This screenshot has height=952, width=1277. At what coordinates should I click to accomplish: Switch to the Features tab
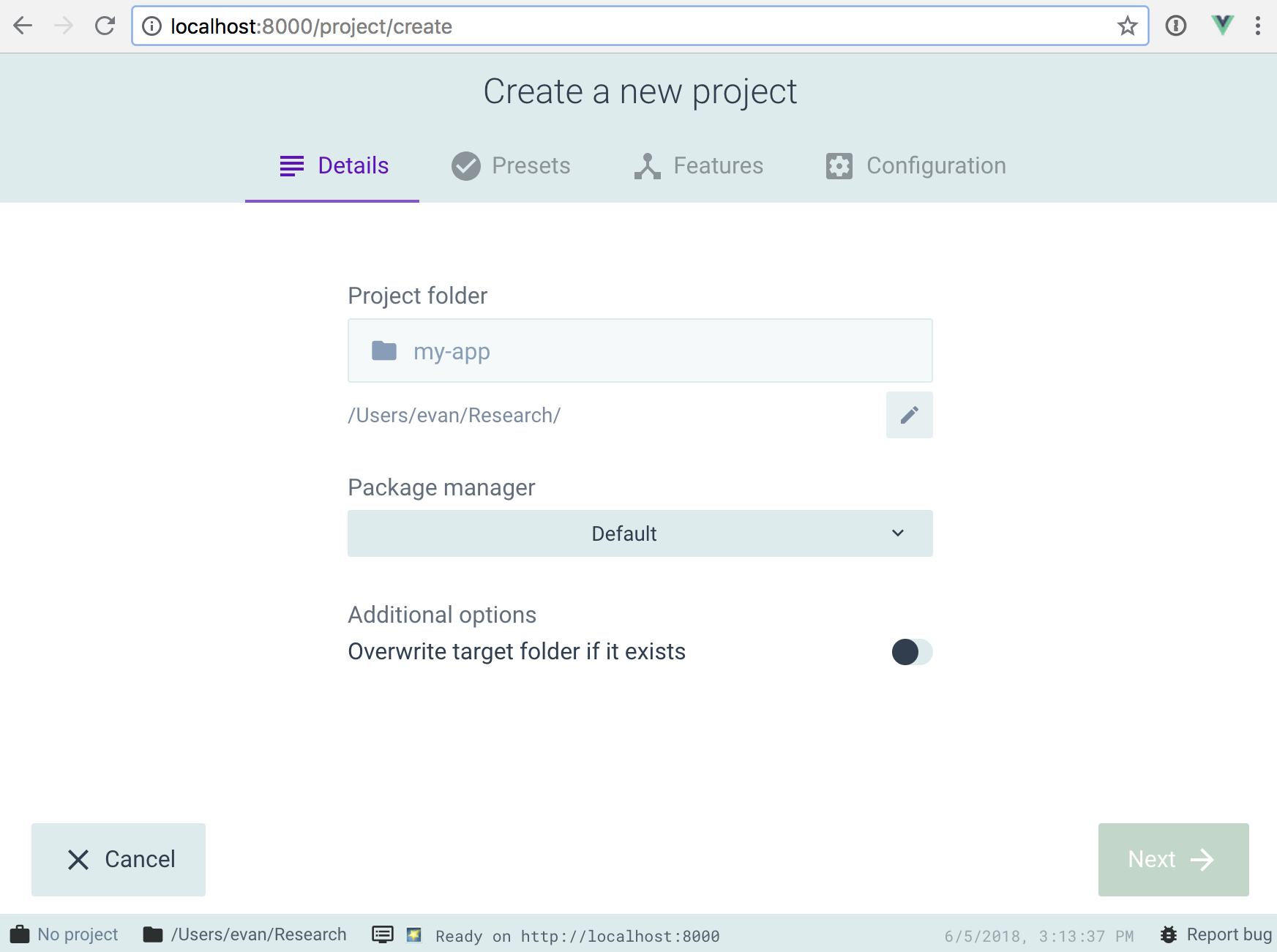698,166
